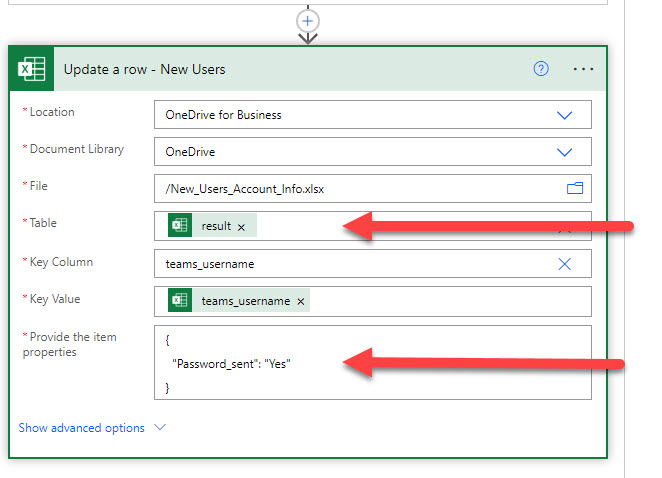Expand the Document Library dropdown chevron
Screen dimensions: 662x478
tap(564, 152)
